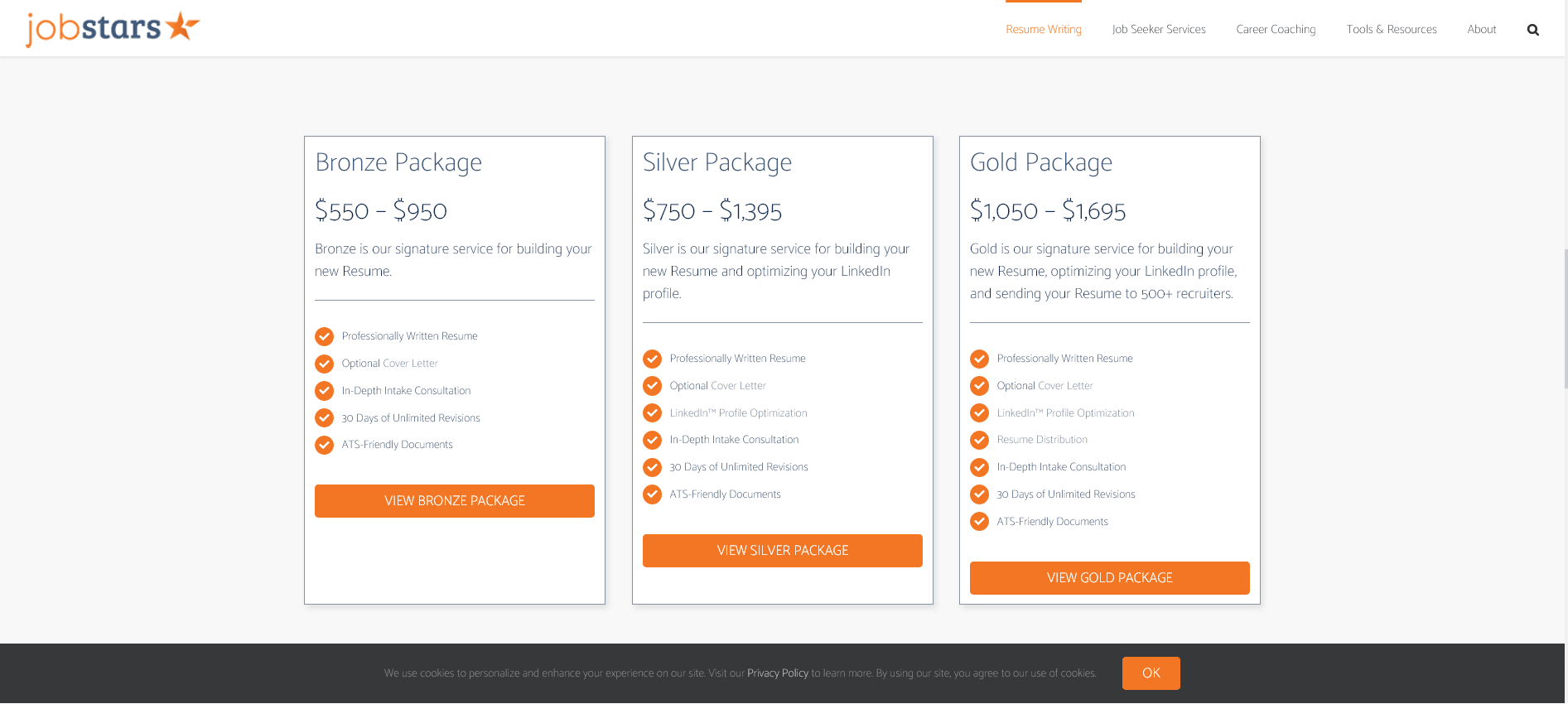
Task: Click checkmark beside Silver Optional Cover Letter
Action: point(653,386)
